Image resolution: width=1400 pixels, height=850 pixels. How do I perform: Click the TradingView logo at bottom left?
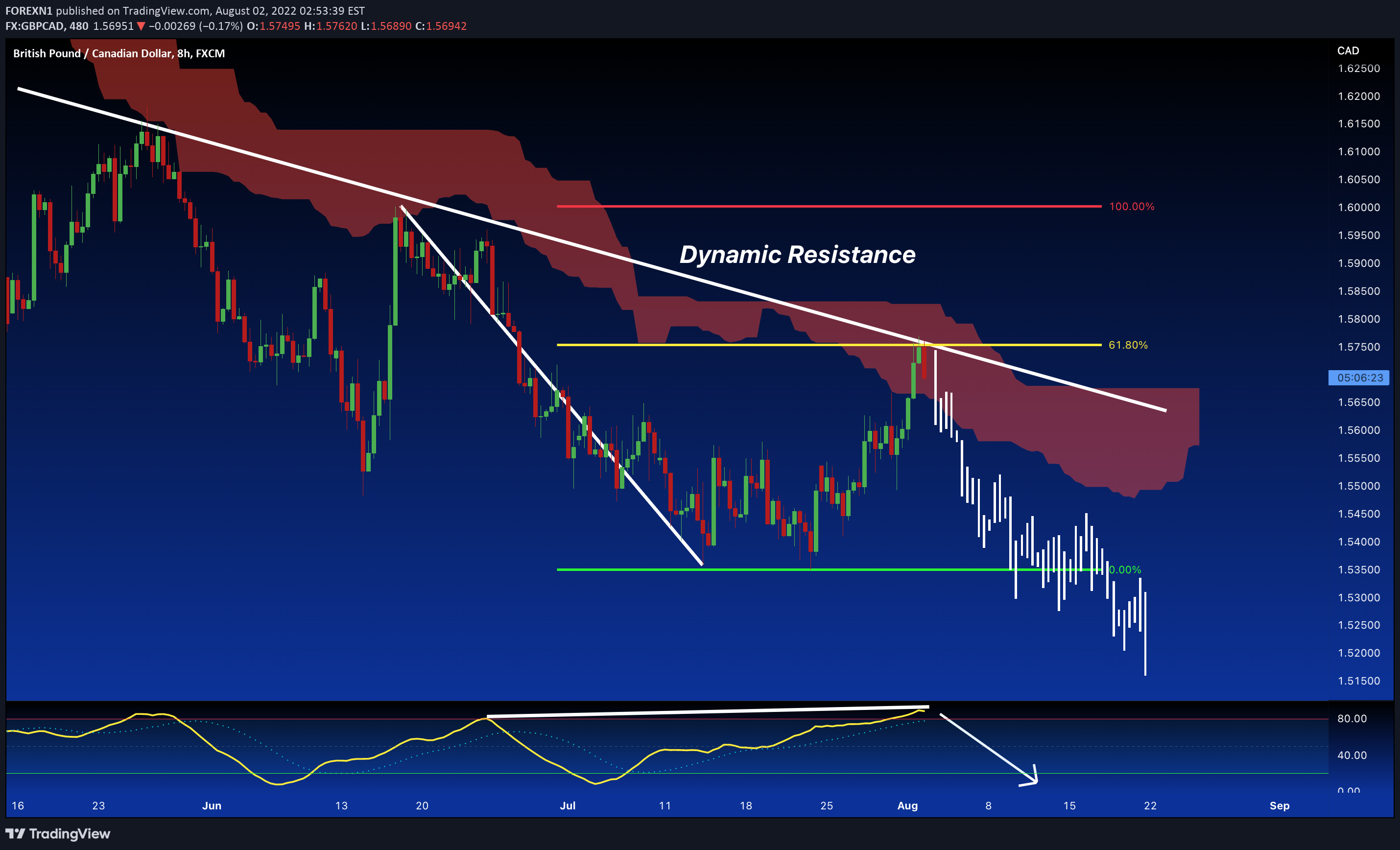pos(57,833)
